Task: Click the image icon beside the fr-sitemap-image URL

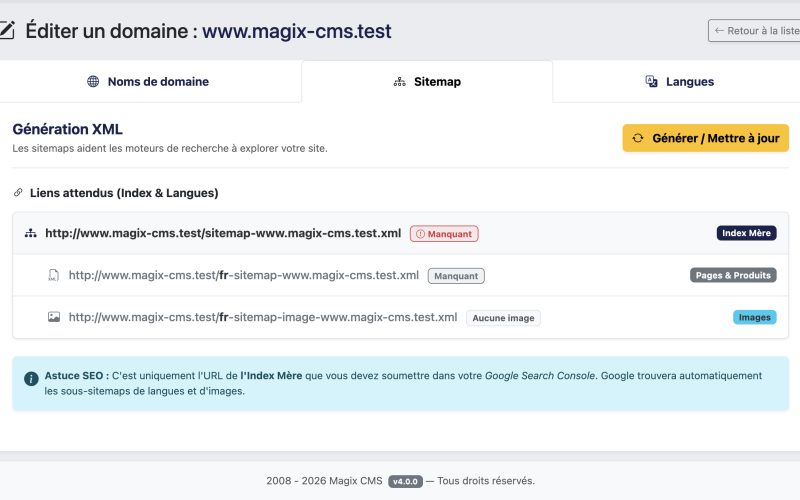Action: [54, 317]
